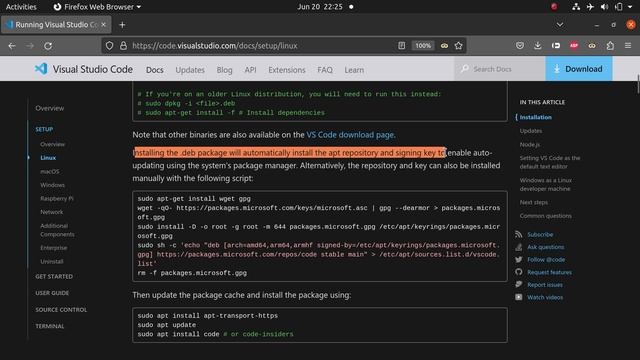Click the Follow @code Twitter icon

point(518,260)
